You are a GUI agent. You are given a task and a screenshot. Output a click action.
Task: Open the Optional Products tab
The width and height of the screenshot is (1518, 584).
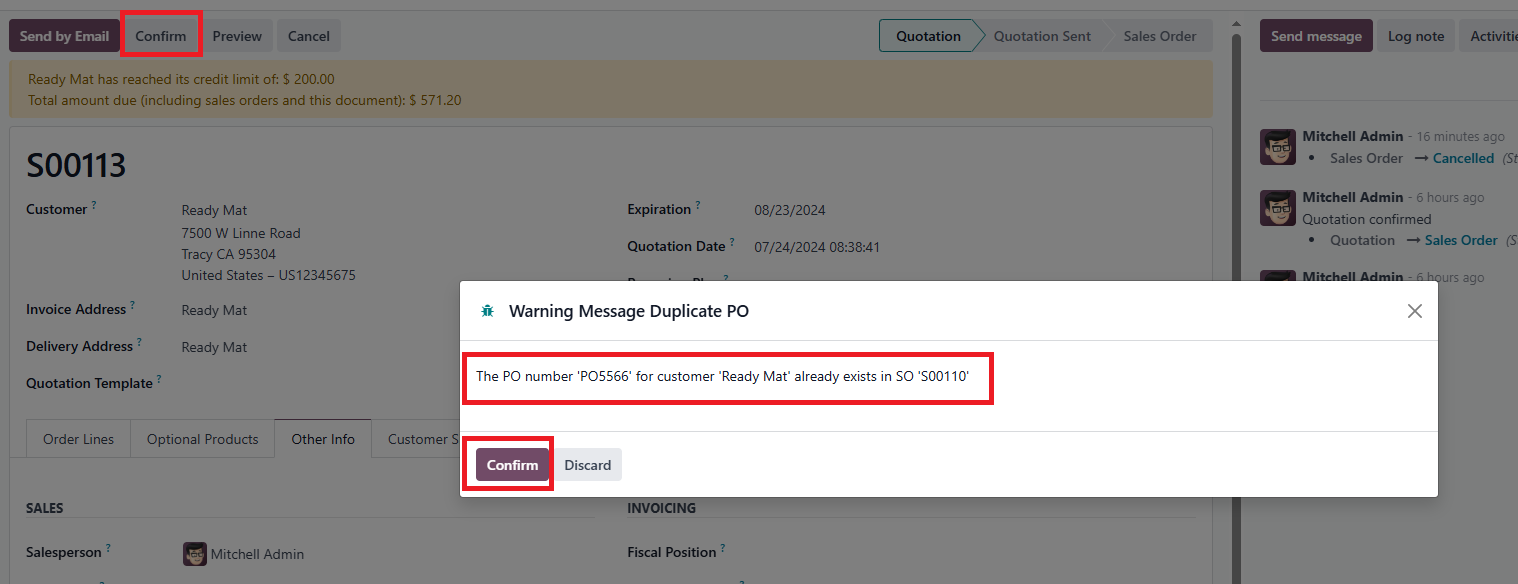click(x=202, y=439)
